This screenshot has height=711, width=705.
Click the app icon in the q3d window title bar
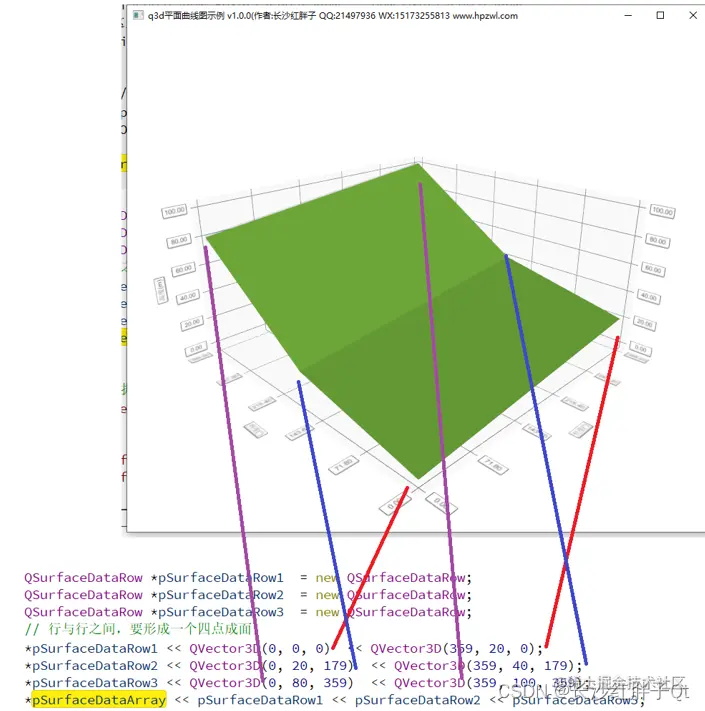138,15
